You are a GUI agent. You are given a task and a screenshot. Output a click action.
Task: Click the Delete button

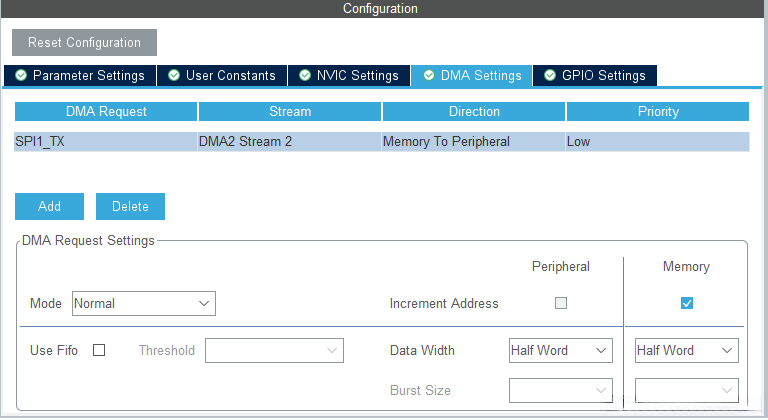(x=130, y=206)
